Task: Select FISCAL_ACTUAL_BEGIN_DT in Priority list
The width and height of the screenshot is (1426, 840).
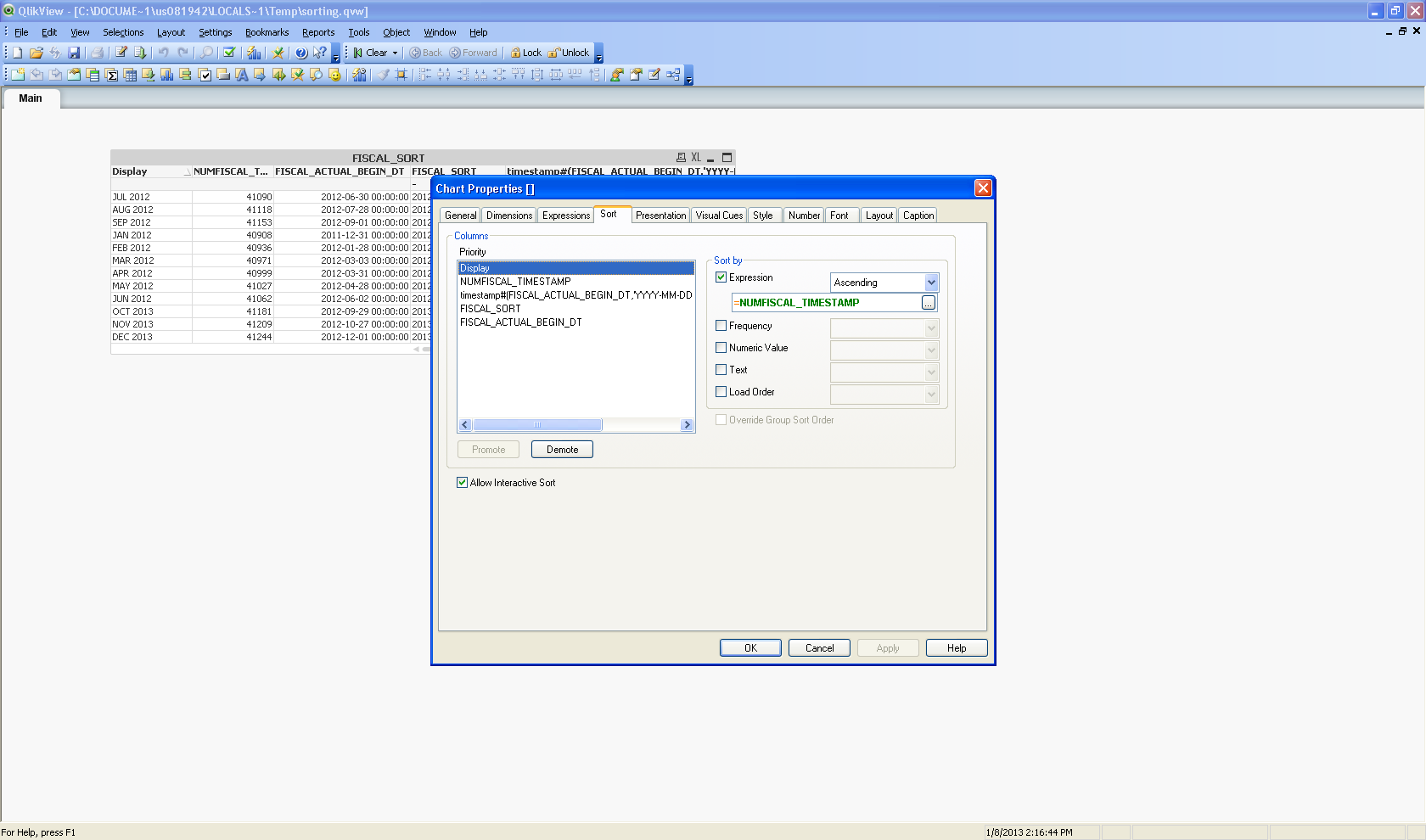Action: coord(575,322)
